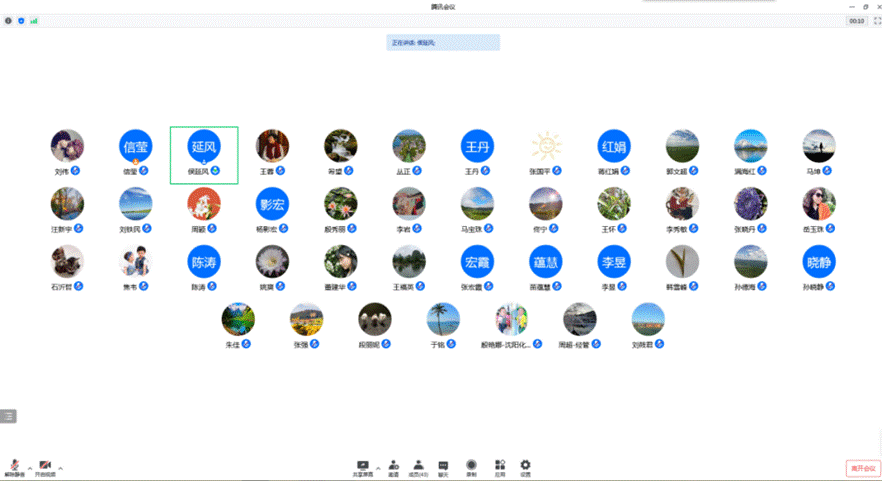882x481 pixels.
Task: Open the 成员(43) members list
Action: click(418, 466)
